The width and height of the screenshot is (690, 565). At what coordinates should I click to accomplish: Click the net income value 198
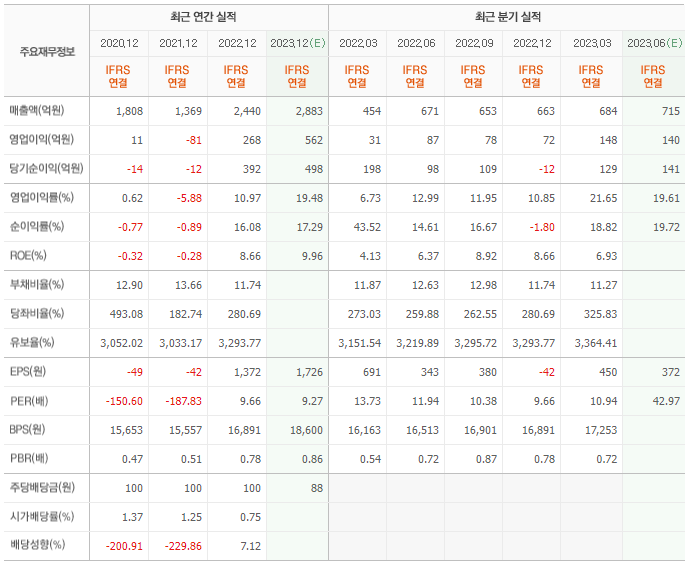372,169
